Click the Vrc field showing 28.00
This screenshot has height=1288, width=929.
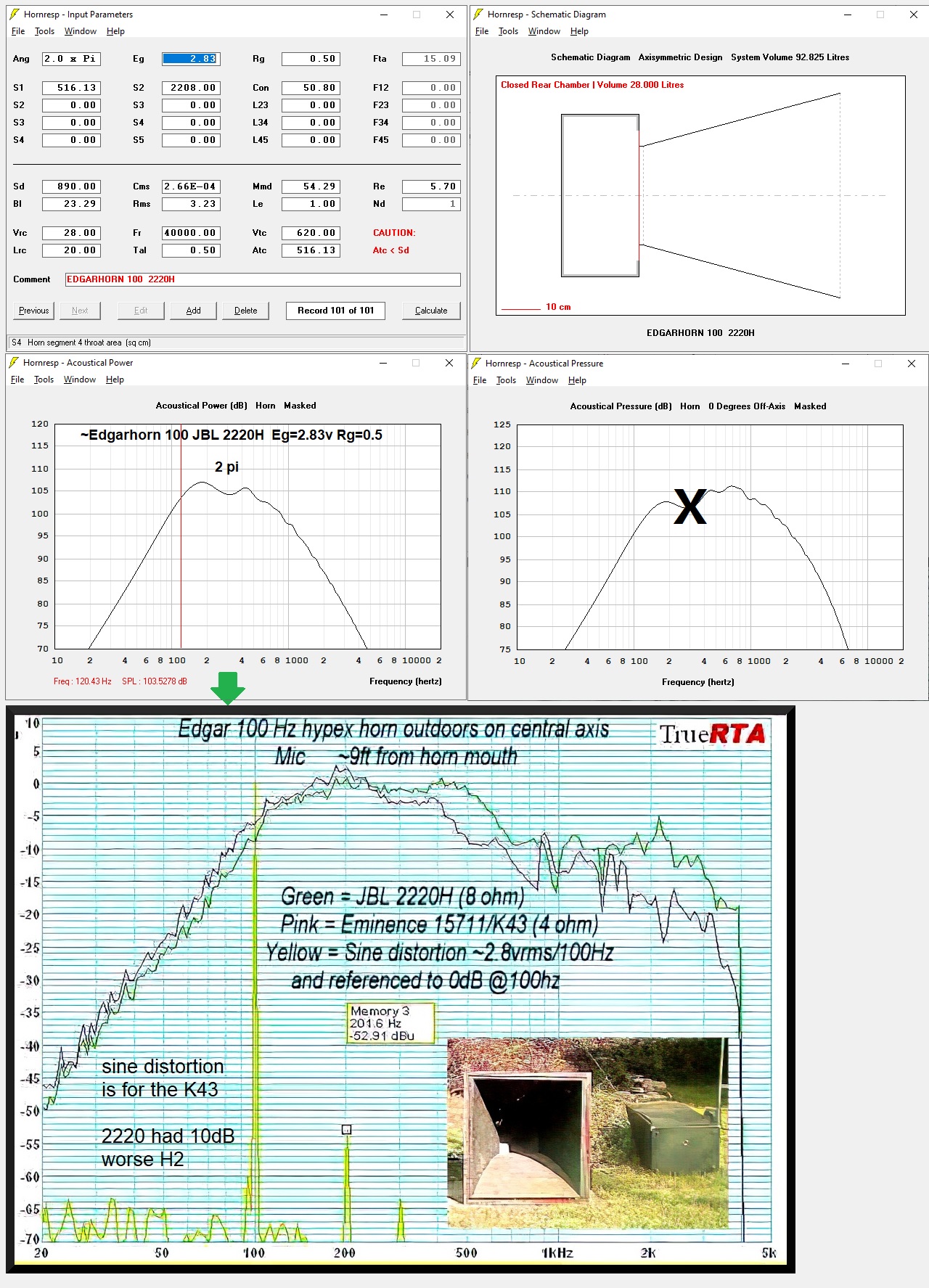pos(71,233)
